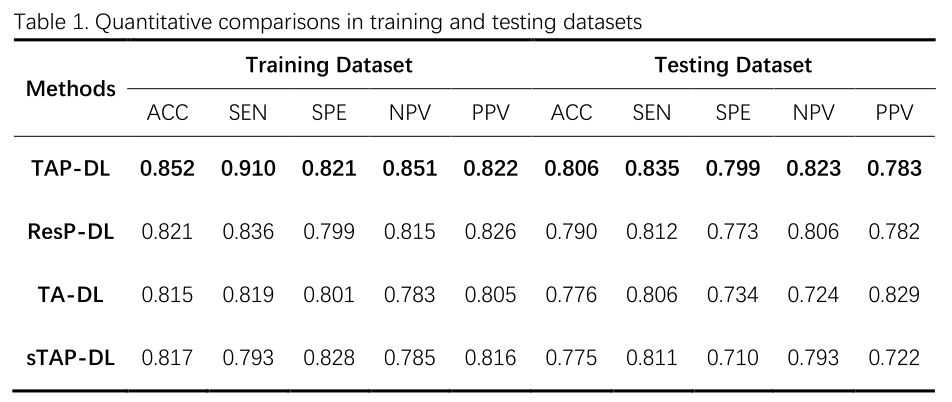This screenshot has width=952, height=402.
Task: Select the sTAP-DL testing PPV value 0.722
Action: (895, 357)
